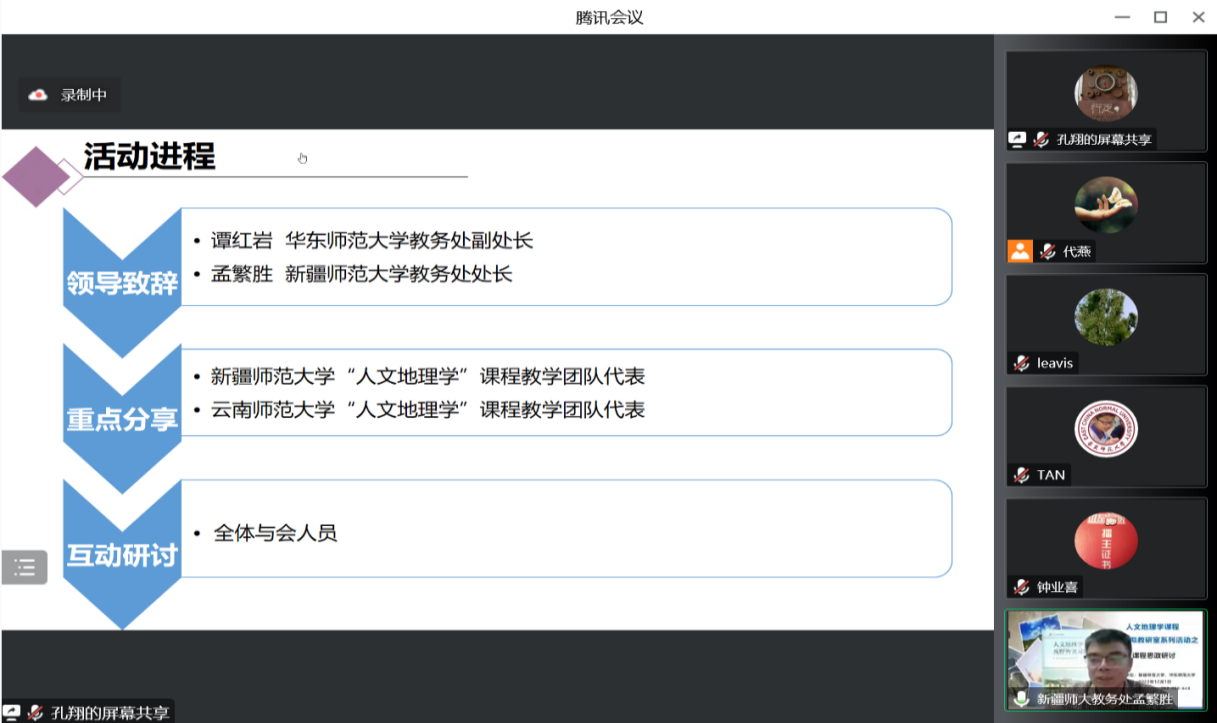The height and width of the screenshot is (723, 1217).
Task: Select the leavis tree avatar
Action: (x=1105, y=317)
